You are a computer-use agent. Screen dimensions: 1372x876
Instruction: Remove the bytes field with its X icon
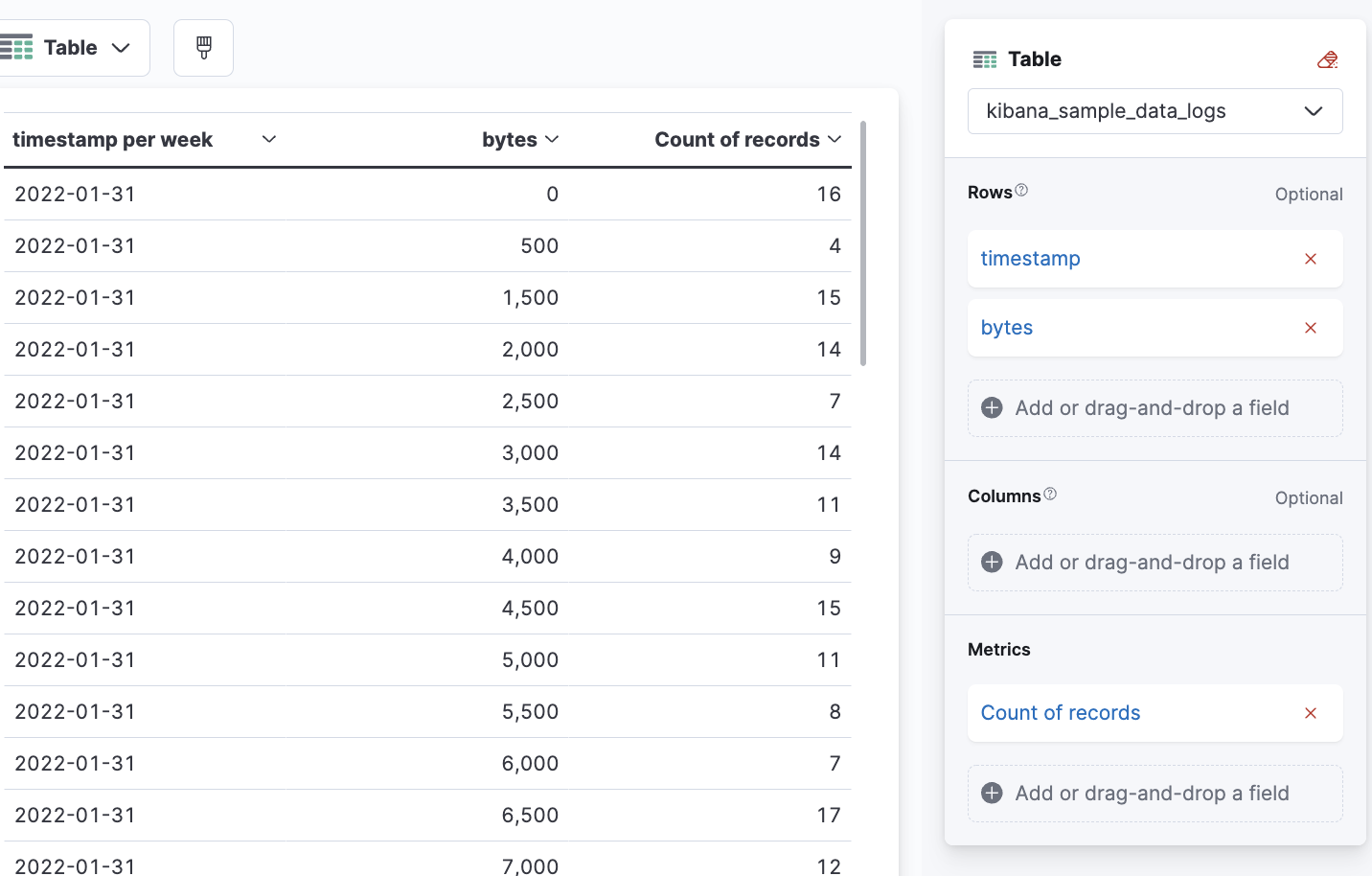tap(1310, 328)
